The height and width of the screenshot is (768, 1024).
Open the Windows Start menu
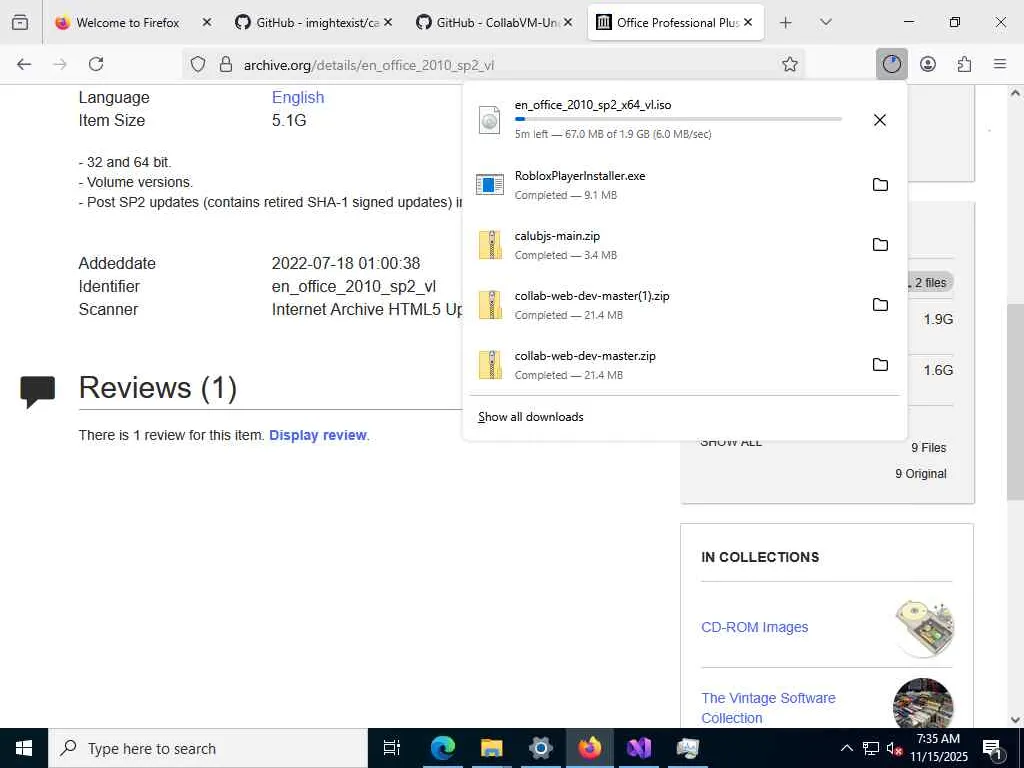coord(24,748)
